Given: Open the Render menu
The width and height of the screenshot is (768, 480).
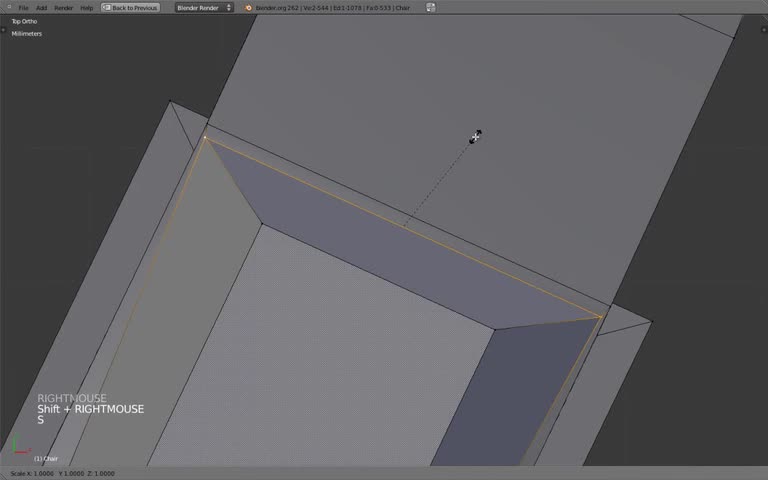Looking at the screenshot, I should click(x=64, y=8).
